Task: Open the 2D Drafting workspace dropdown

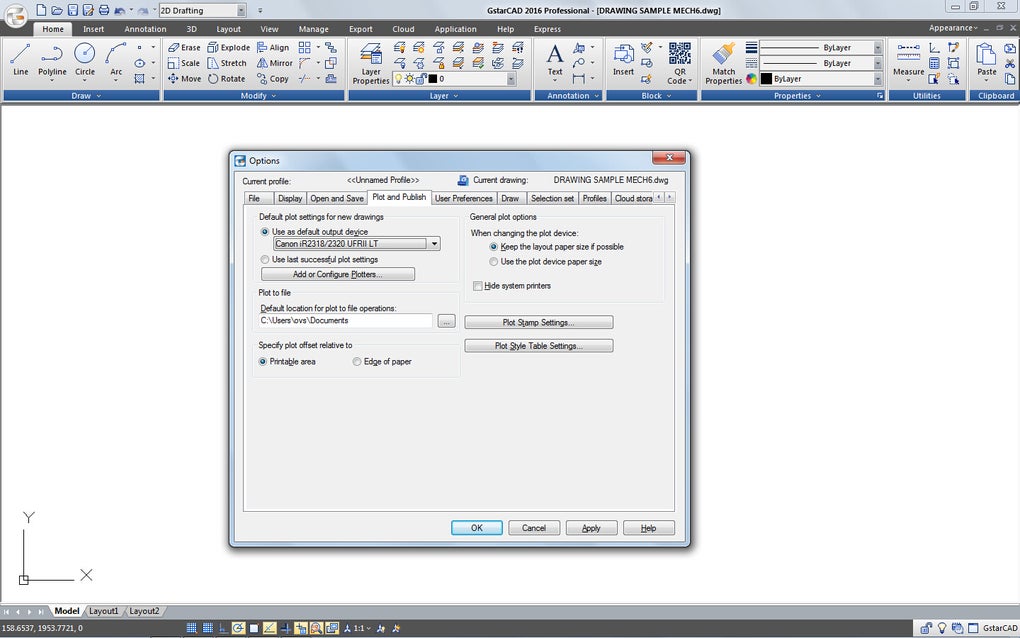Action: pyautogui.click(x=241, y=10)
